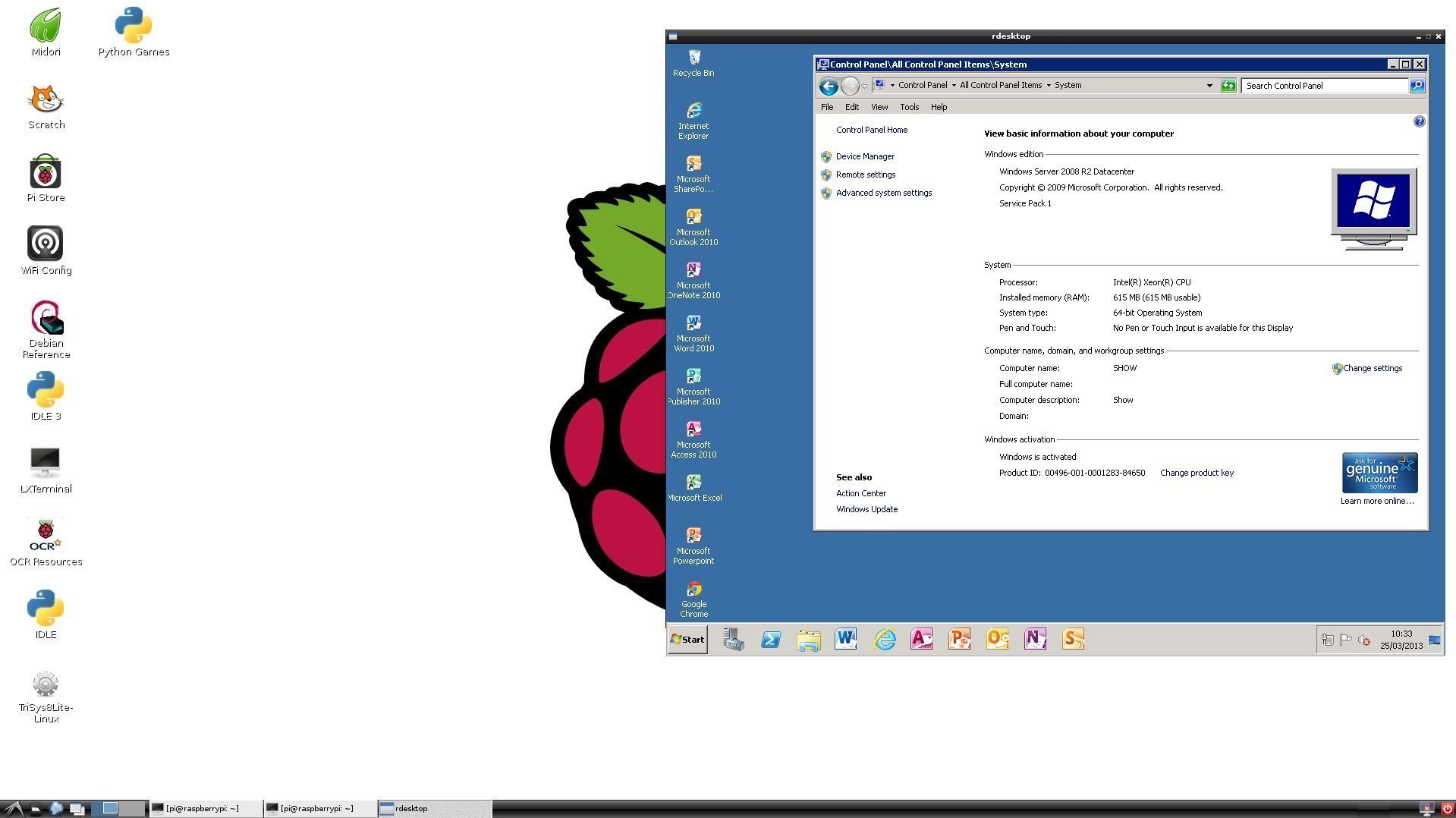Go to Control Panel Home
1456x818 pixels.
[x=872, y=130]
